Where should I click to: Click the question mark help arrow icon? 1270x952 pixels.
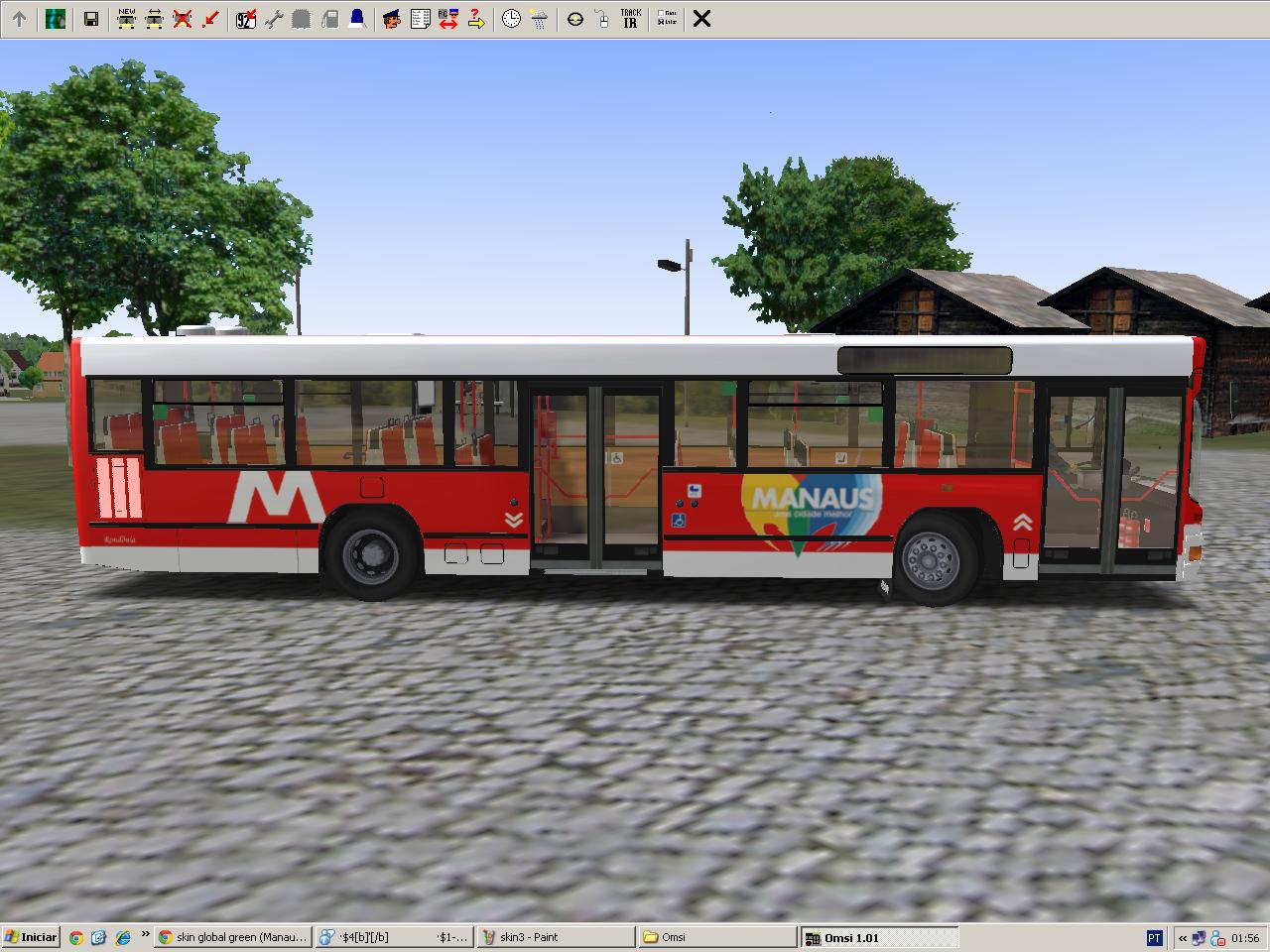click(475, 18)
